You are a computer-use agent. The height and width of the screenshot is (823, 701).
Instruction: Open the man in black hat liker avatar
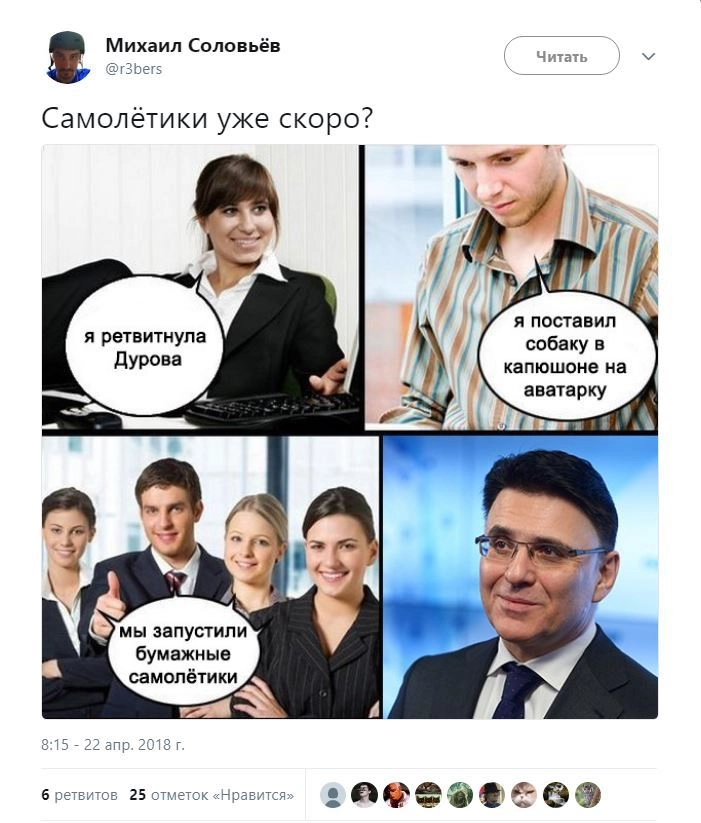[492, 795]
